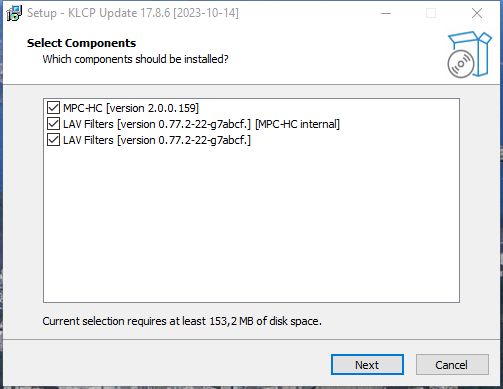Close the KLCP Update setup window
The height and width of the screenshot is (389, 503).
point(477,13)
